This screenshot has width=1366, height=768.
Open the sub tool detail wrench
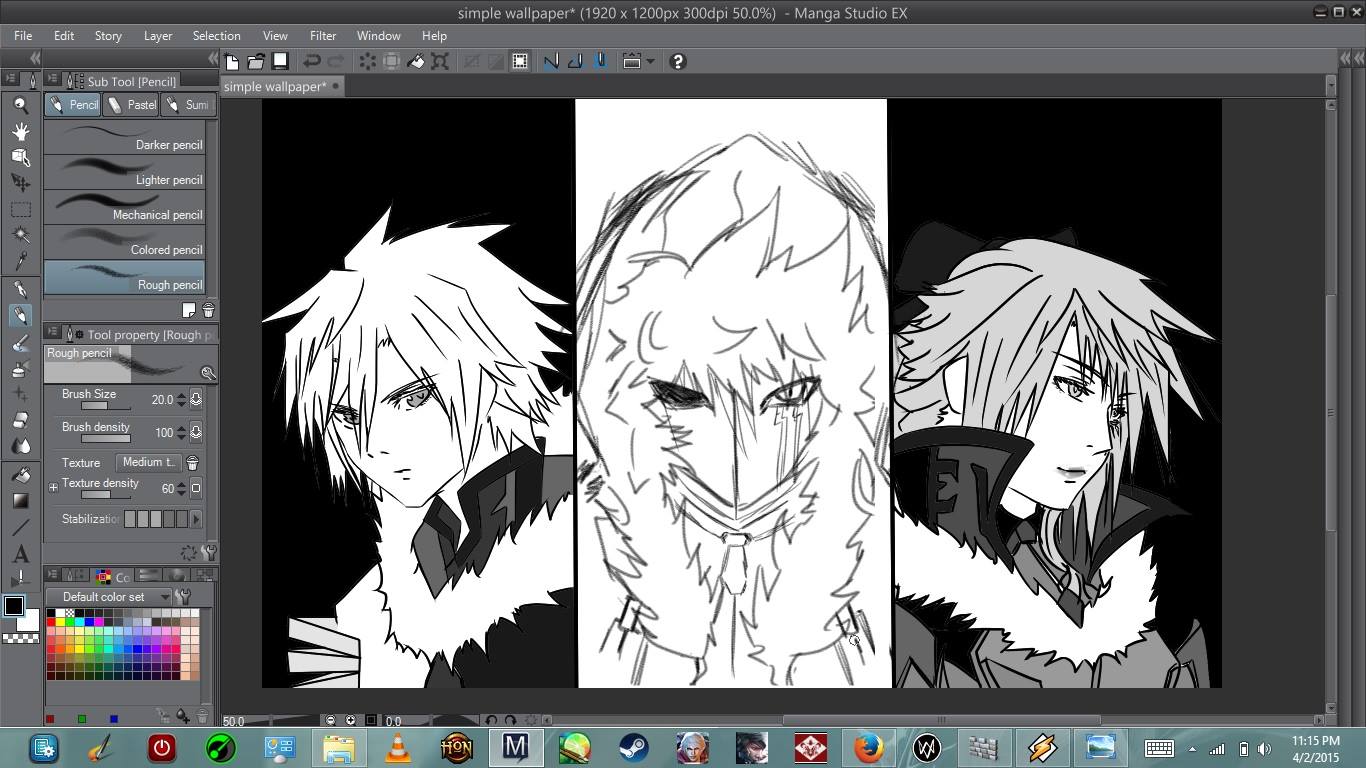tap(209, 552)
